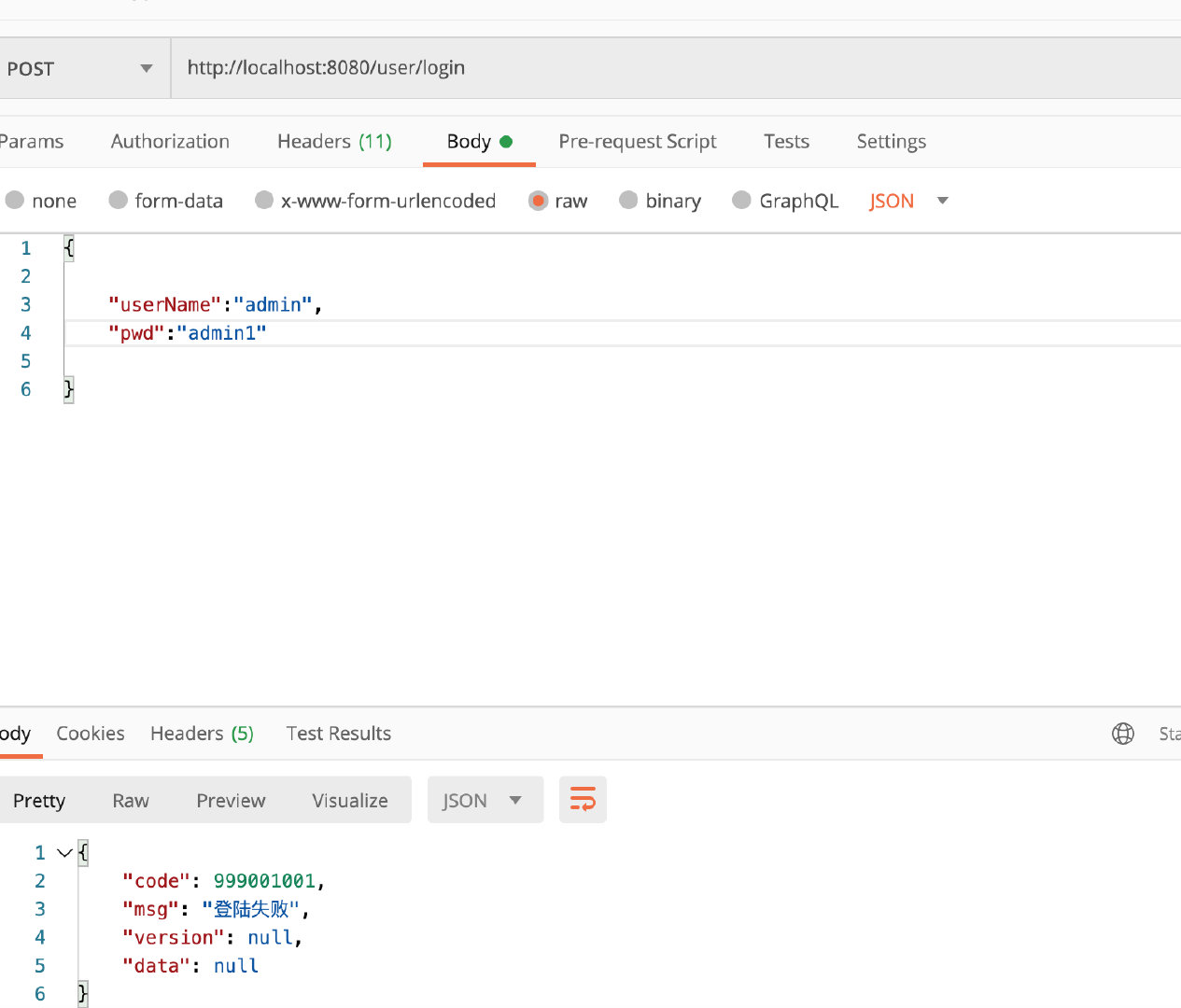This screenshot has width=1181, height=1008.
Task: Select the binary body radio button
Action: pos(628,201)
